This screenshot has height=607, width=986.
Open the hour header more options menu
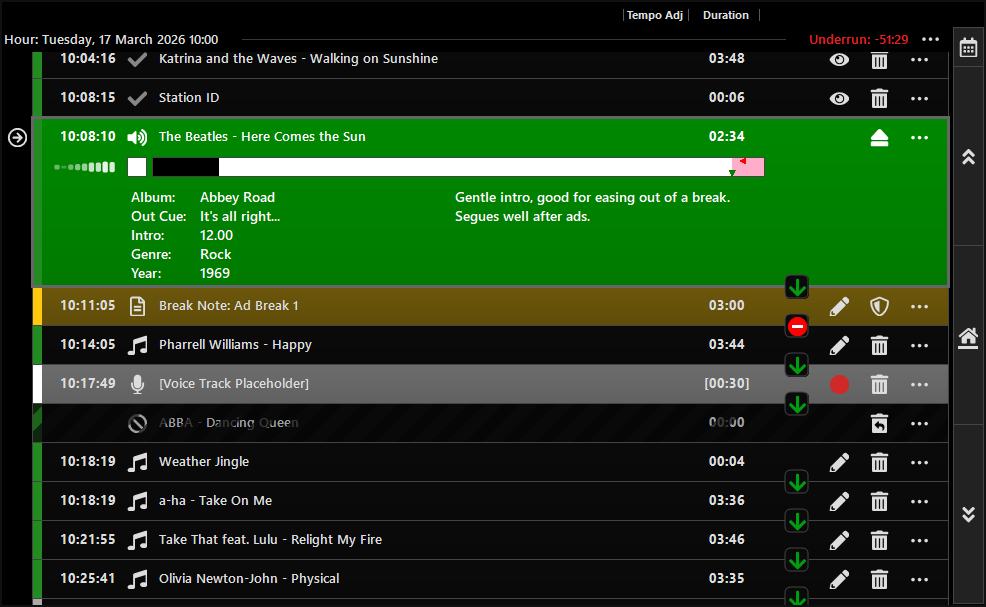pos(931,39)
